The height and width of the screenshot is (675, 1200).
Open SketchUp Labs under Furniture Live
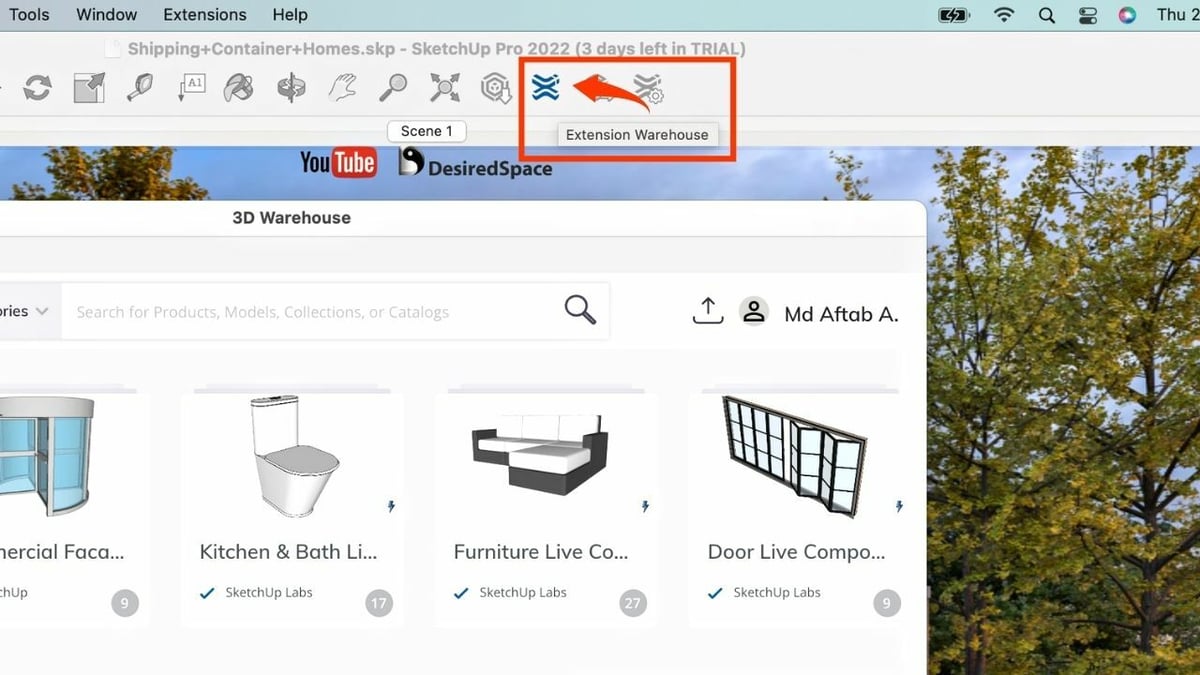tap(523, 592)
